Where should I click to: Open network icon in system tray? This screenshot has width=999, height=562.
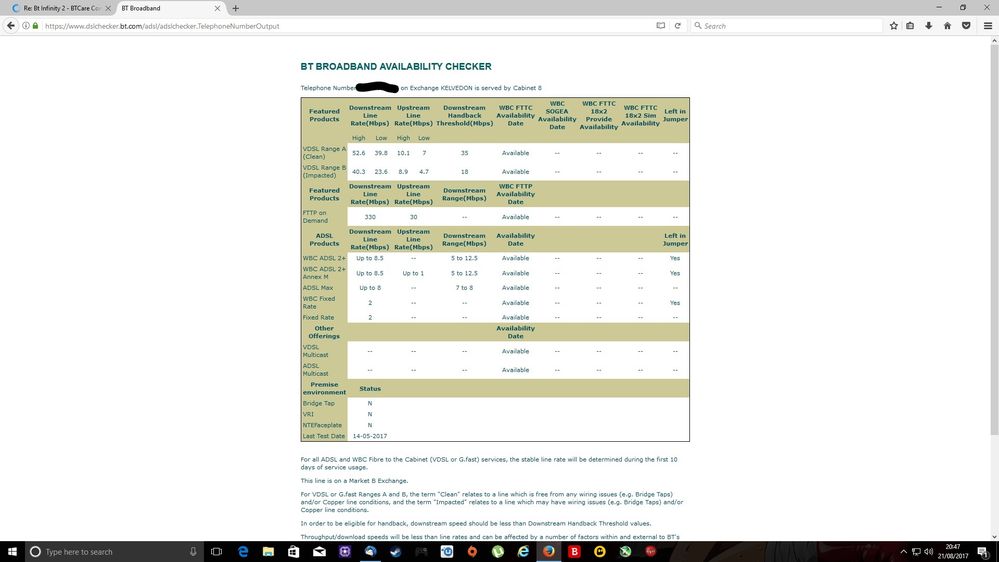pyautogui.click(x=916, y=552)
